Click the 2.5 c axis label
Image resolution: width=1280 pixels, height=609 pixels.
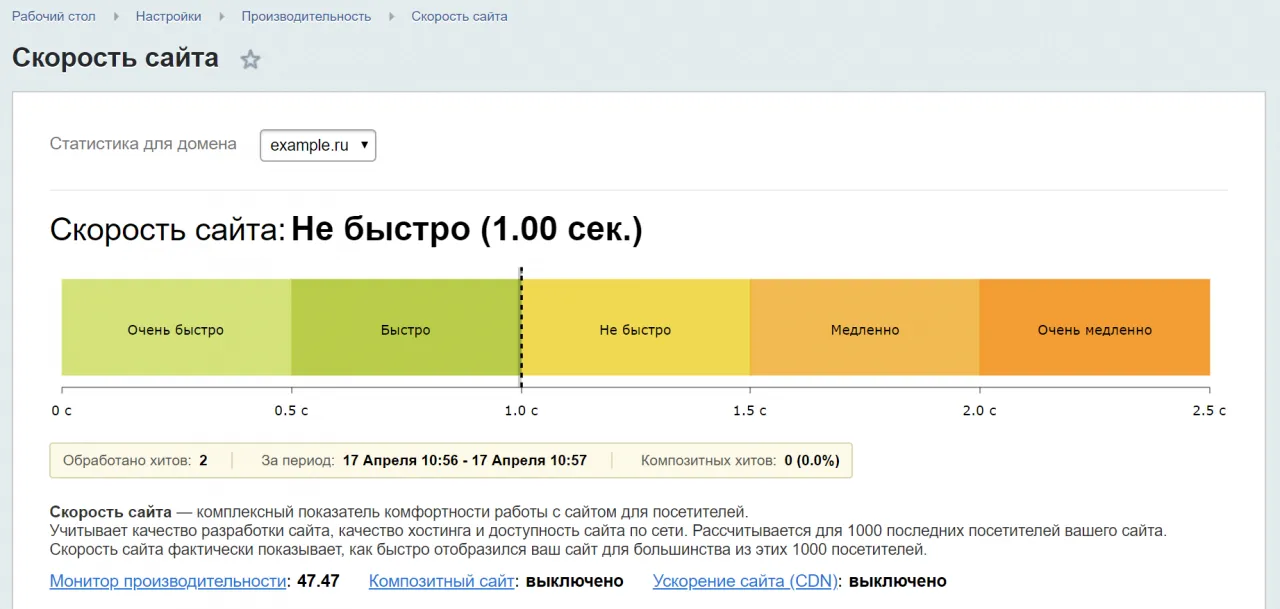click(x=1208, y=411)
